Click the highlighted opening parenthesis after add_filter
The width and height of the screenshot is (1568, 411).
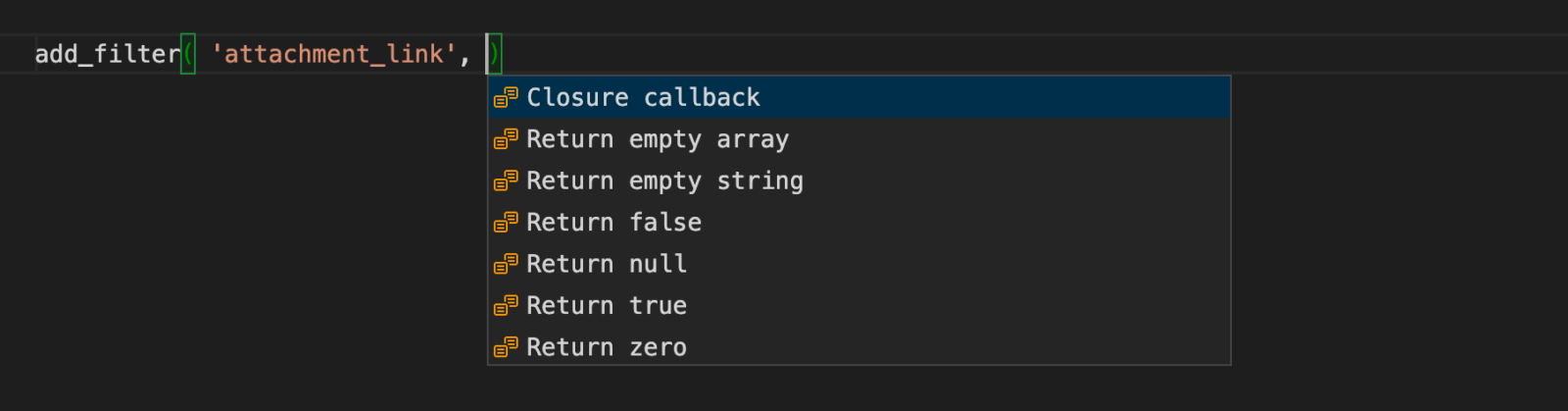188,54
